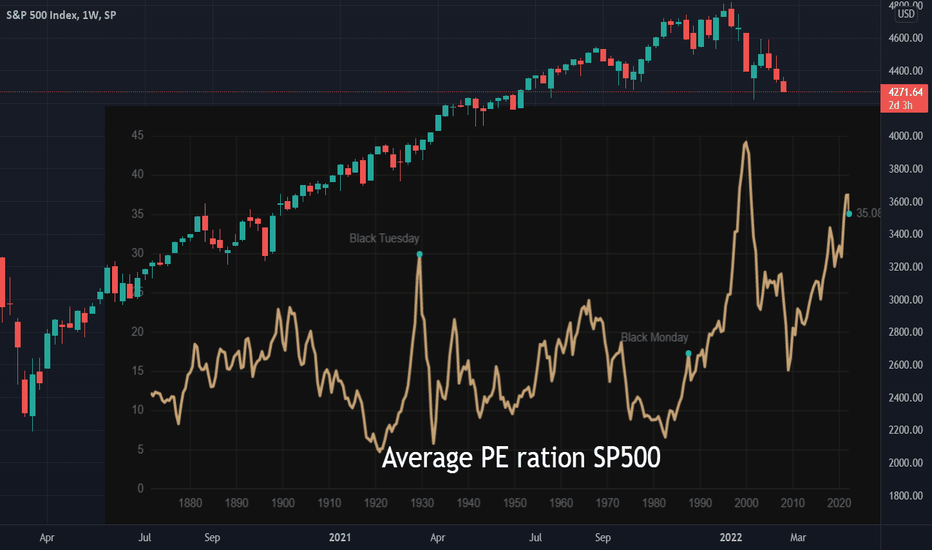Click the 4600.00 price axis label

pos(906,38)
